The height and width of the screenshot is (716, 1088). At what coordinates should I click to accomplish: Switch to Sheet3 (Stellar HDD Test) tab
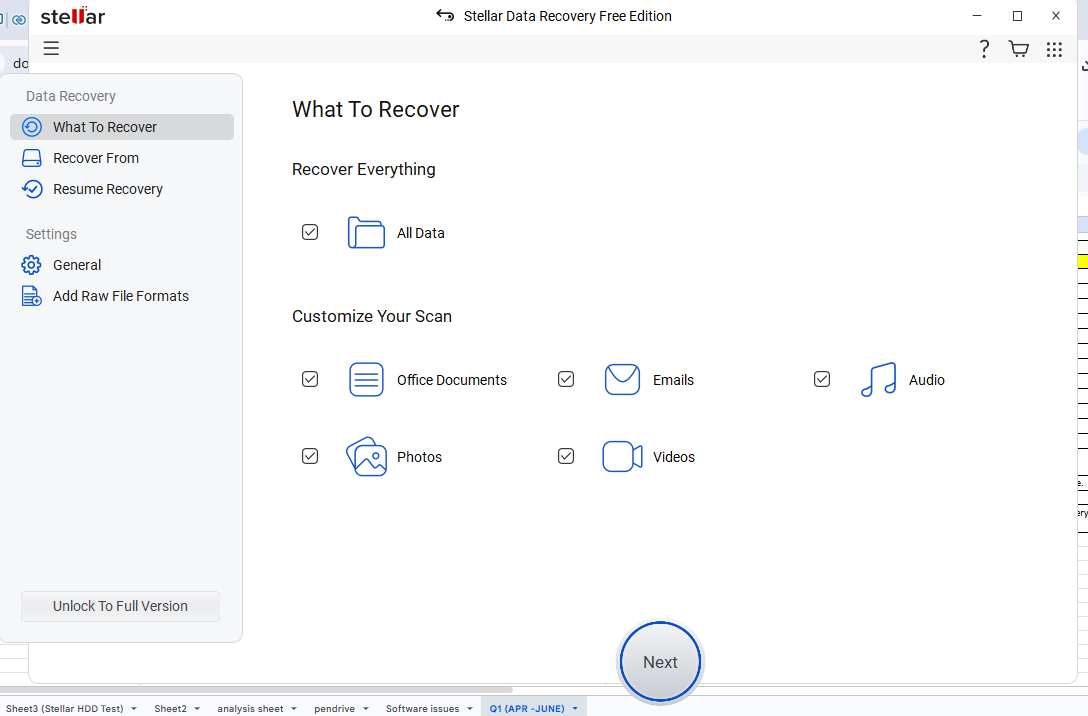65,708
